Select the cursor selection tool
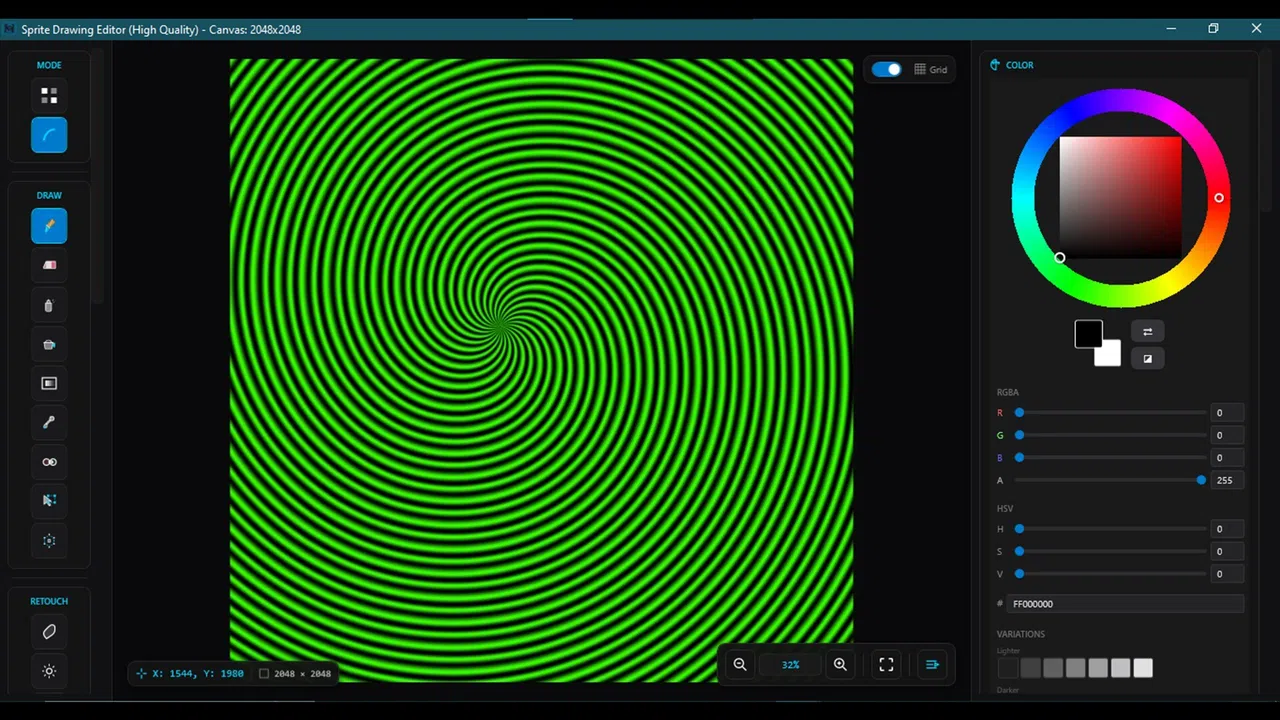The image size is (1280, 720). point(49,500)
